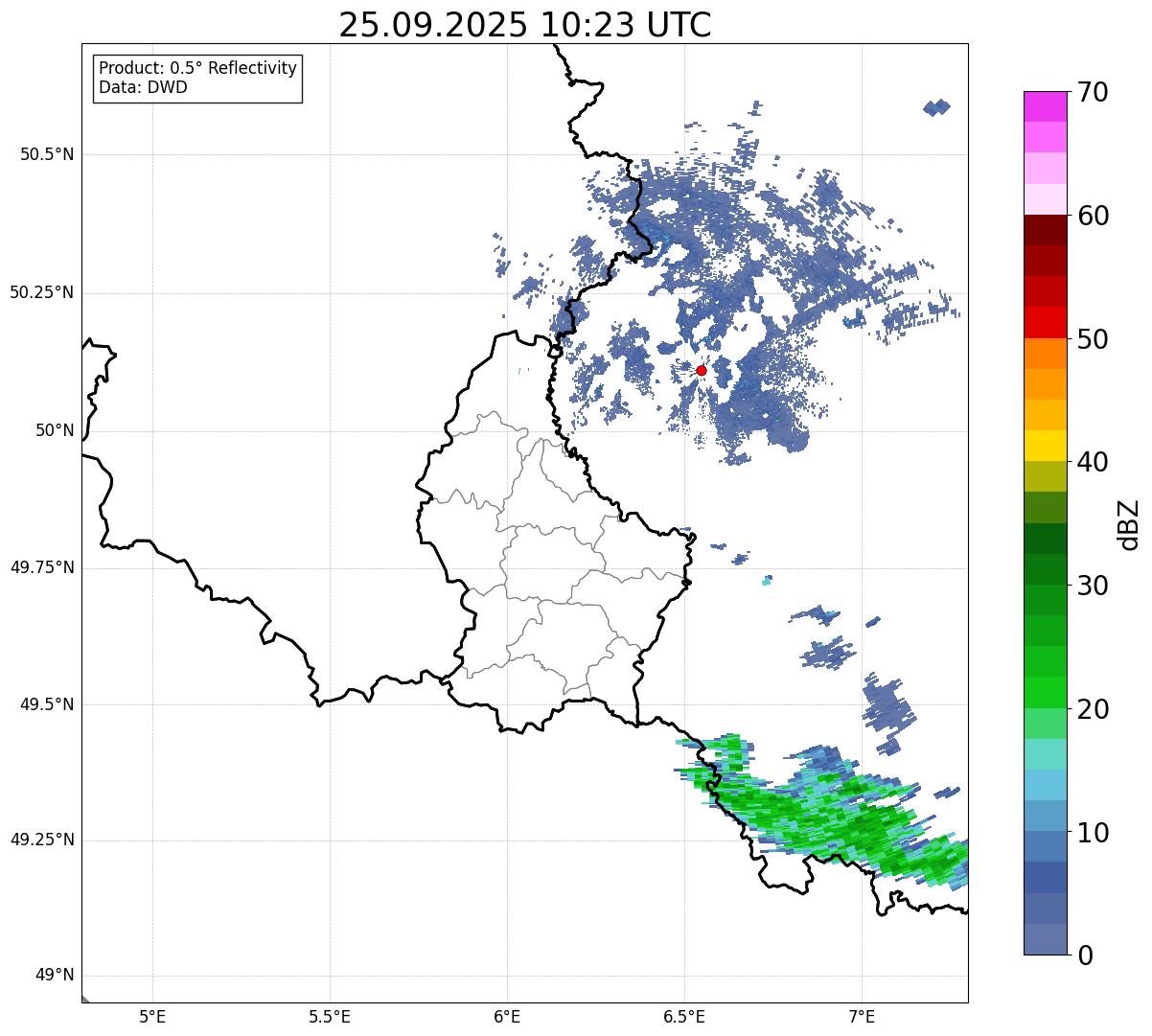Image resolution: width=1152 pixels, height=1036 pixels.
Task: Click the red radar site marker
Action: [702, 370]
